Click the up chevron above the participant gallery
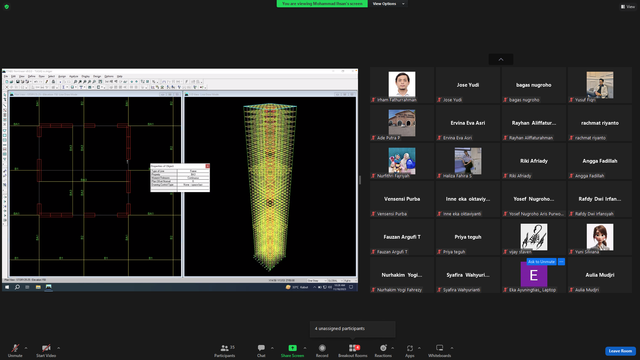The image size is (640, 360). point(501,60)
